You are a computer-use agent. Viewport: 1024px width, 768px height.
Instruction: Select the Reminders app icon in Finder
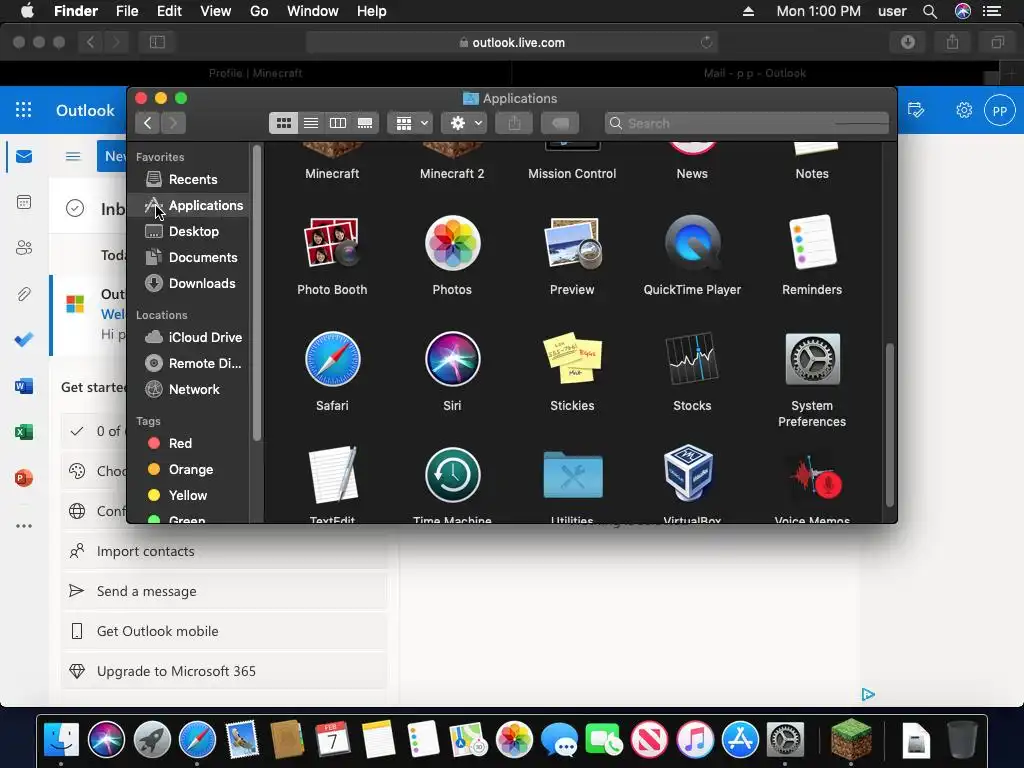coord(812,243)
